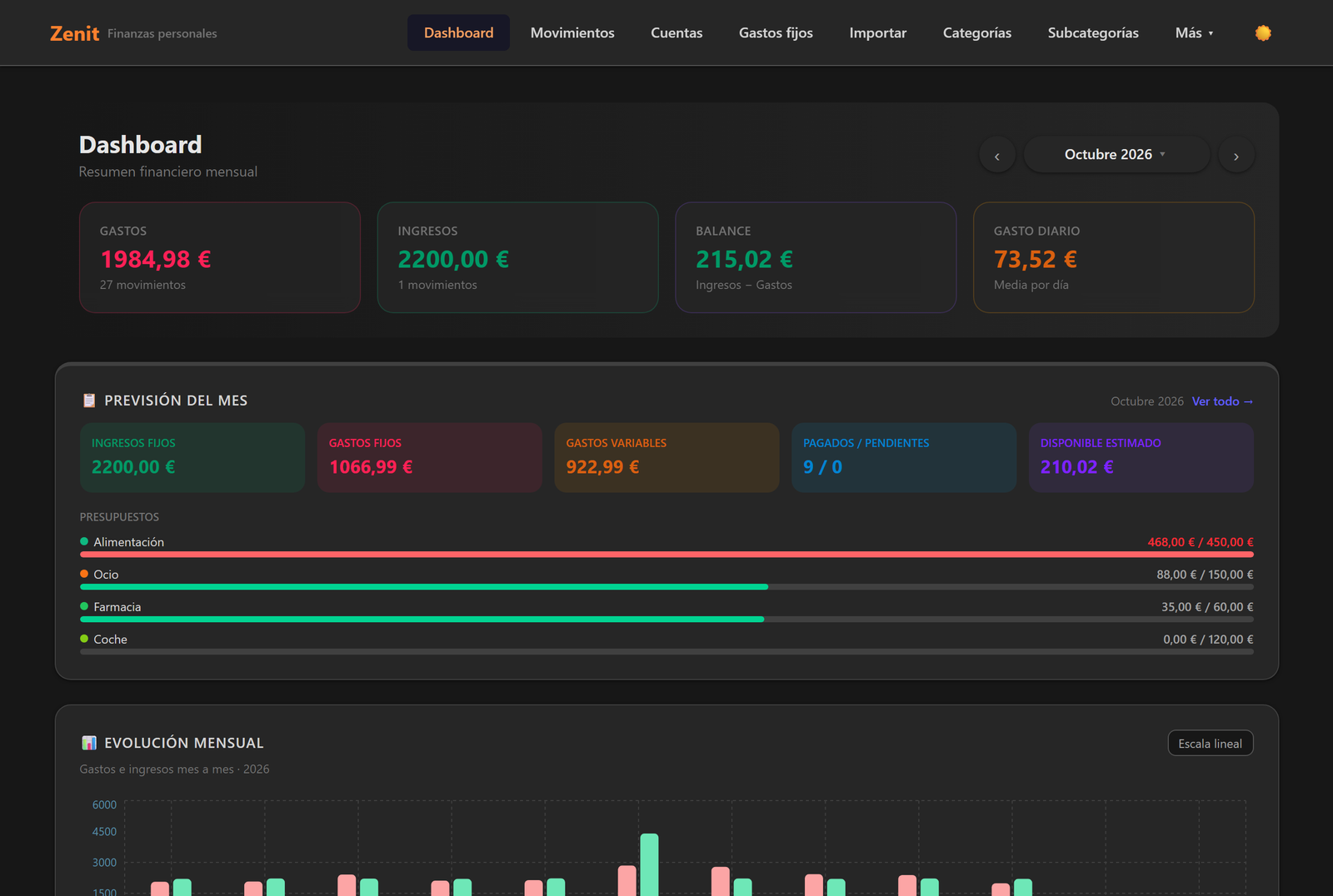1333x896 pixels.
Task: Click the '0,00 € / 120,00 €' amount
Action: pos(1208,640)
